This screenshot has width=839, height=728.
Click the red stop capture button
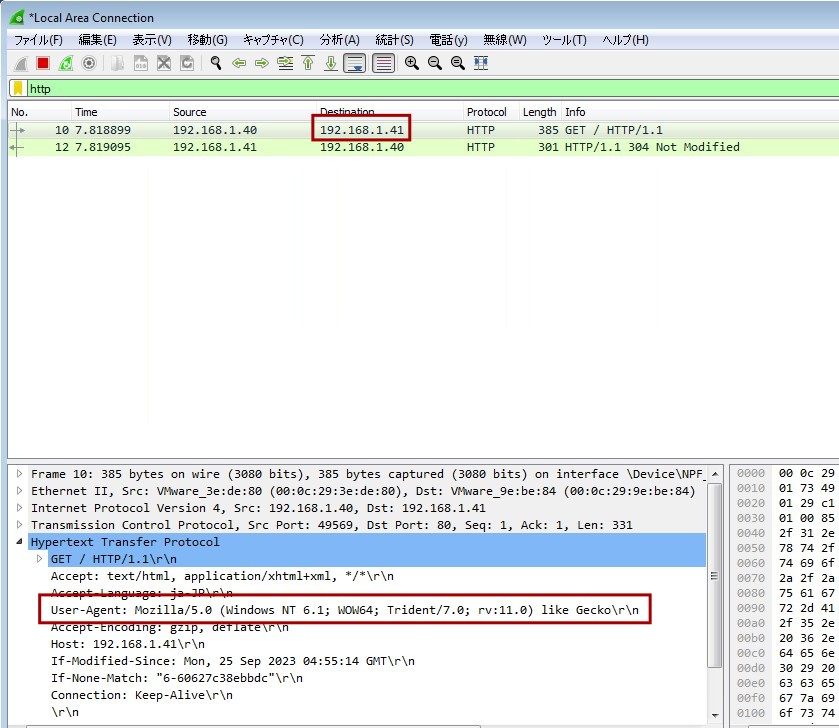[x=43, y=63]
